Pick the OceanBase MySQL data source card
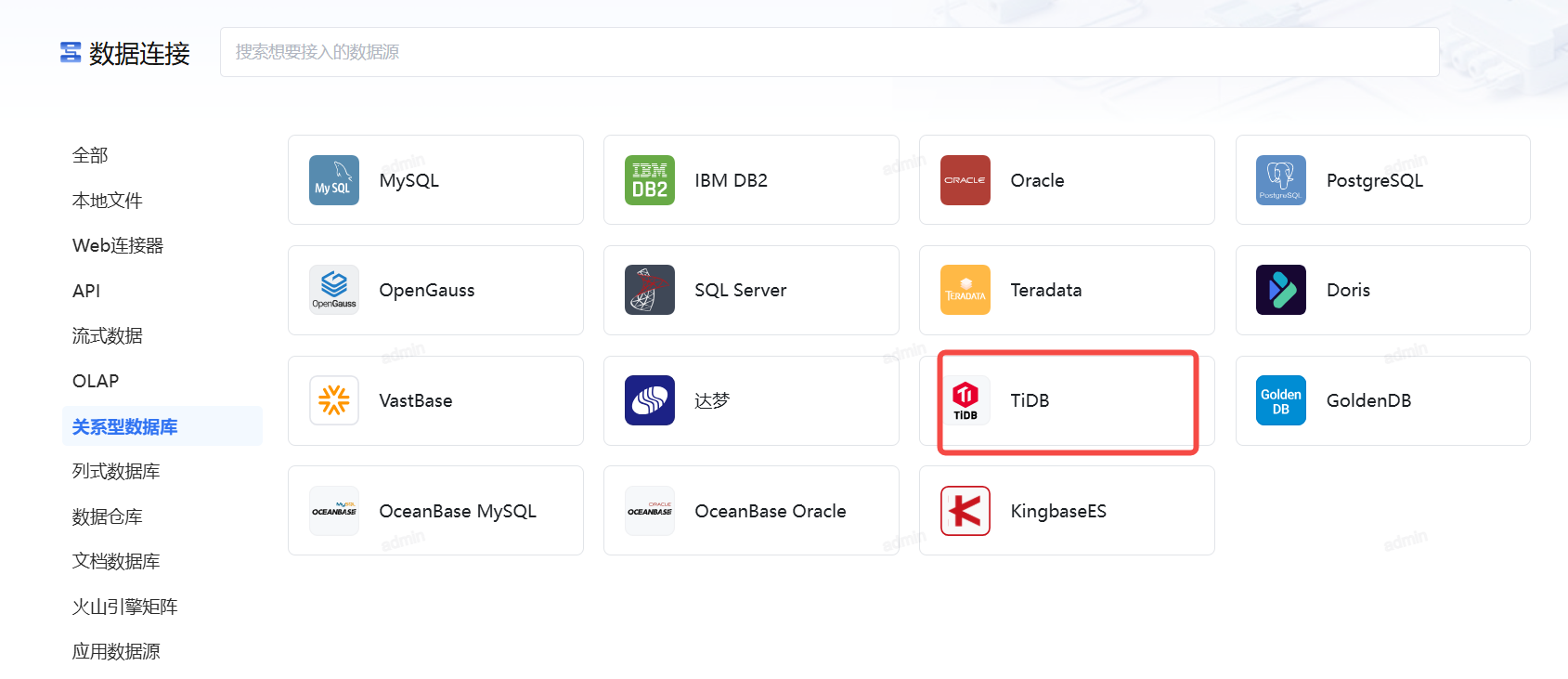1568x679 pixels. pyautogui.click(x=435, y=511)
